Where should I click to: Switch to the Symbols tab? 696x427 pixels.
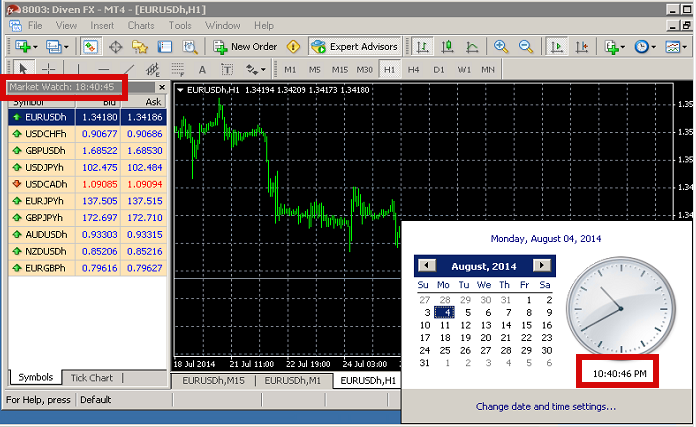pyautogui.click(x=36, y=377)
